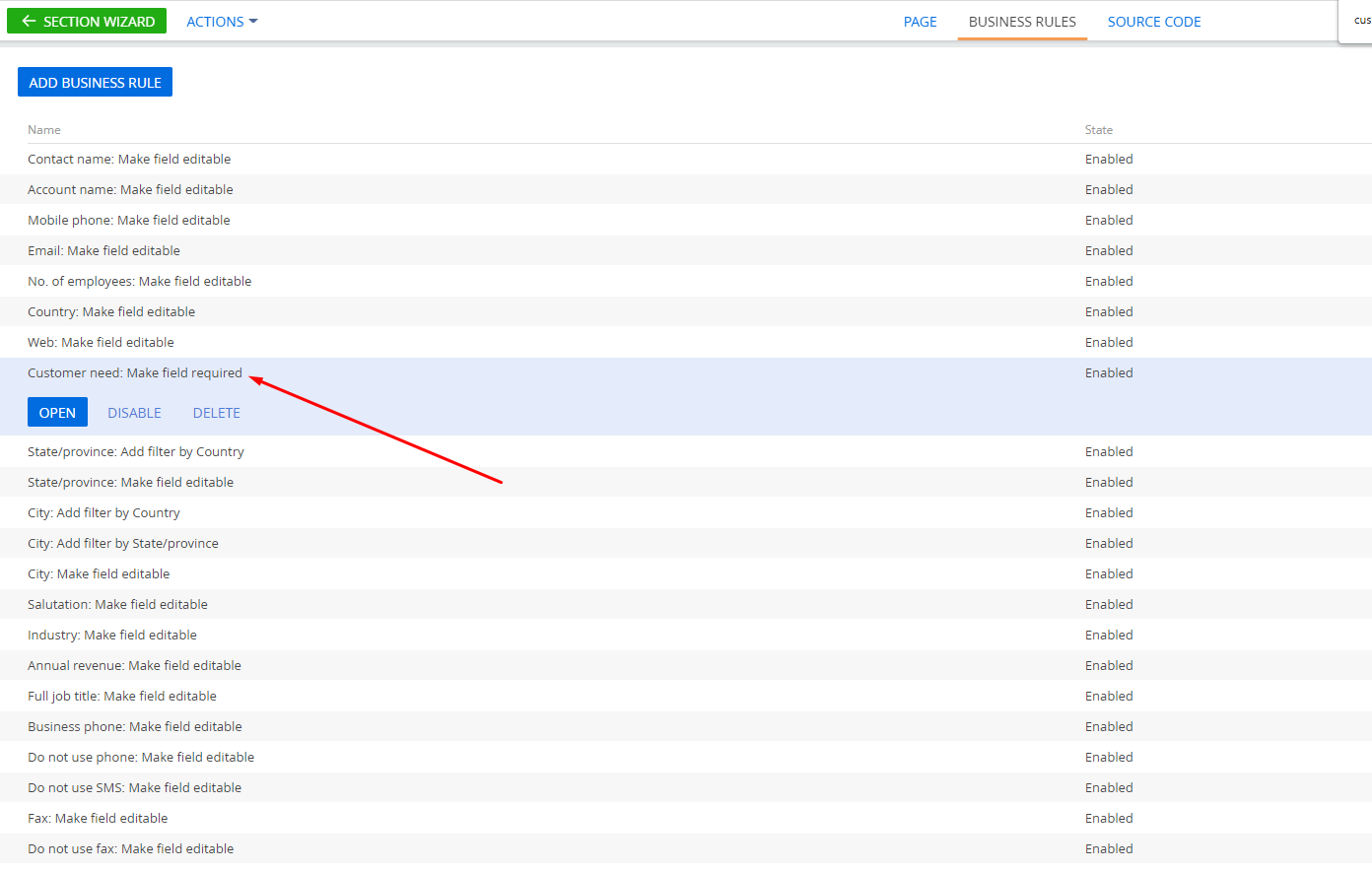Select City: Add filter by State/province rule
Image resolution: width=1372 pixels, height=872 pixels.
686,543
